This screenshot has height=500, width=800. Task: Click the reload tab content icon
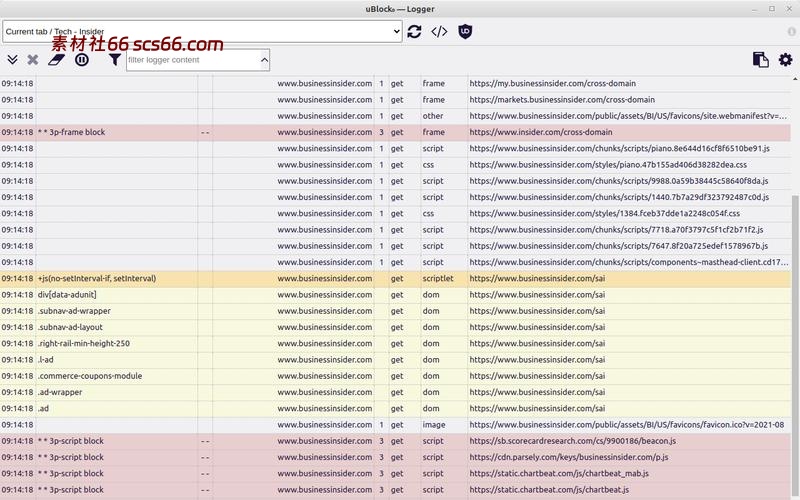[414, 32]
